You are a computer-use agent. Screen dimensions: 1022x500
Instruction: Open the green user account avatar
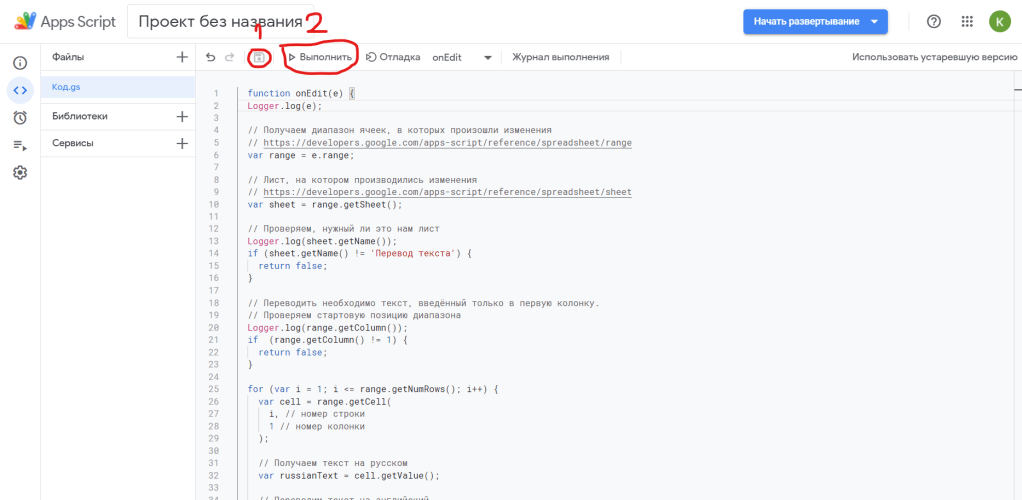[999, 22]
